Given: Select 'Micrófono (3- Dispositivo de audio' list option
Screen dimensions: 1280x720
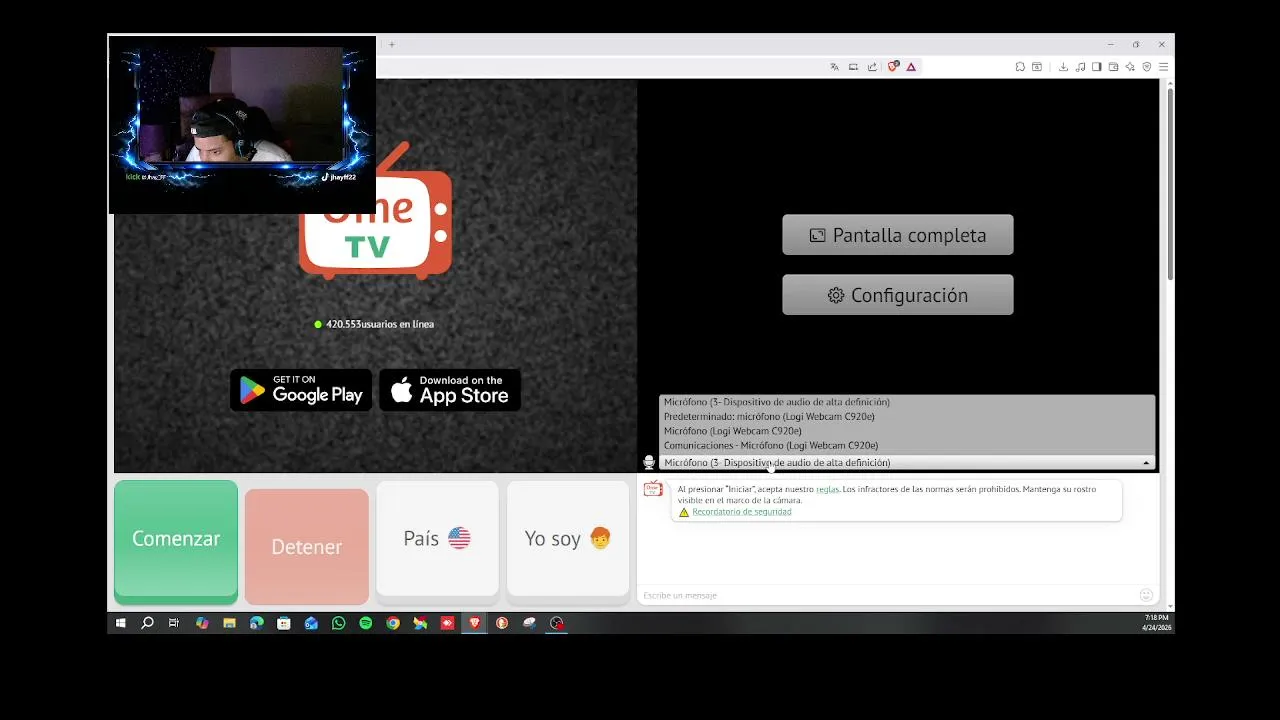Looking at the screenshot, I should [907, 402].
